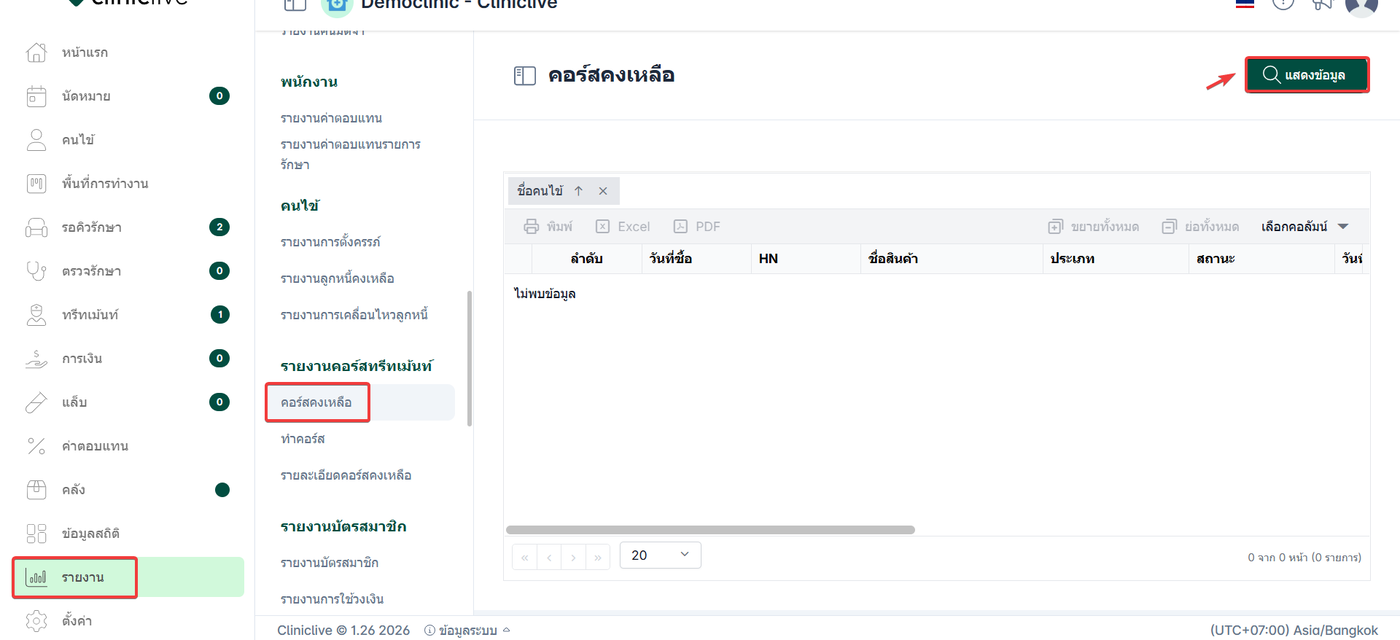
Task: Remove the ชื่อคนไข้ grouping with the X
Action: 603,191
